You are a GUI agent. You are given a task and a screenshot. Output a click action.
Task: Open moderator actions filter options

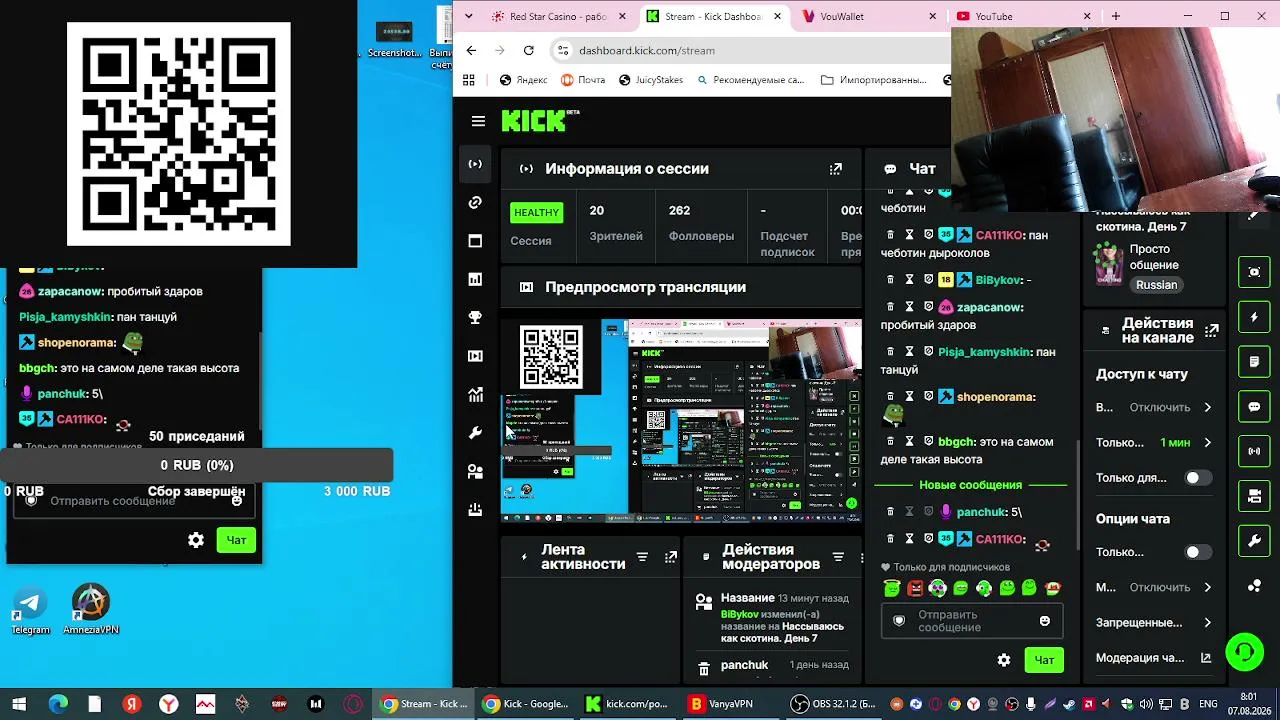[838, 557]
